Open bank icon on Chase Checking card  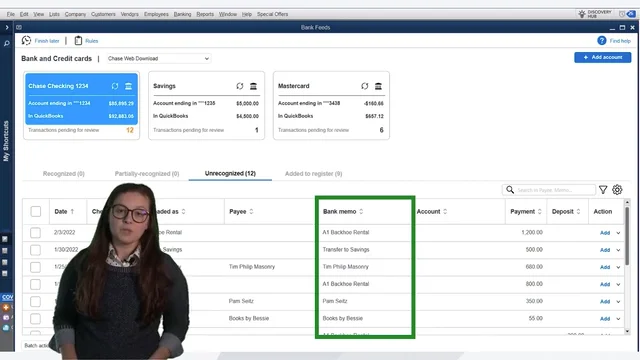pos(129,86)
